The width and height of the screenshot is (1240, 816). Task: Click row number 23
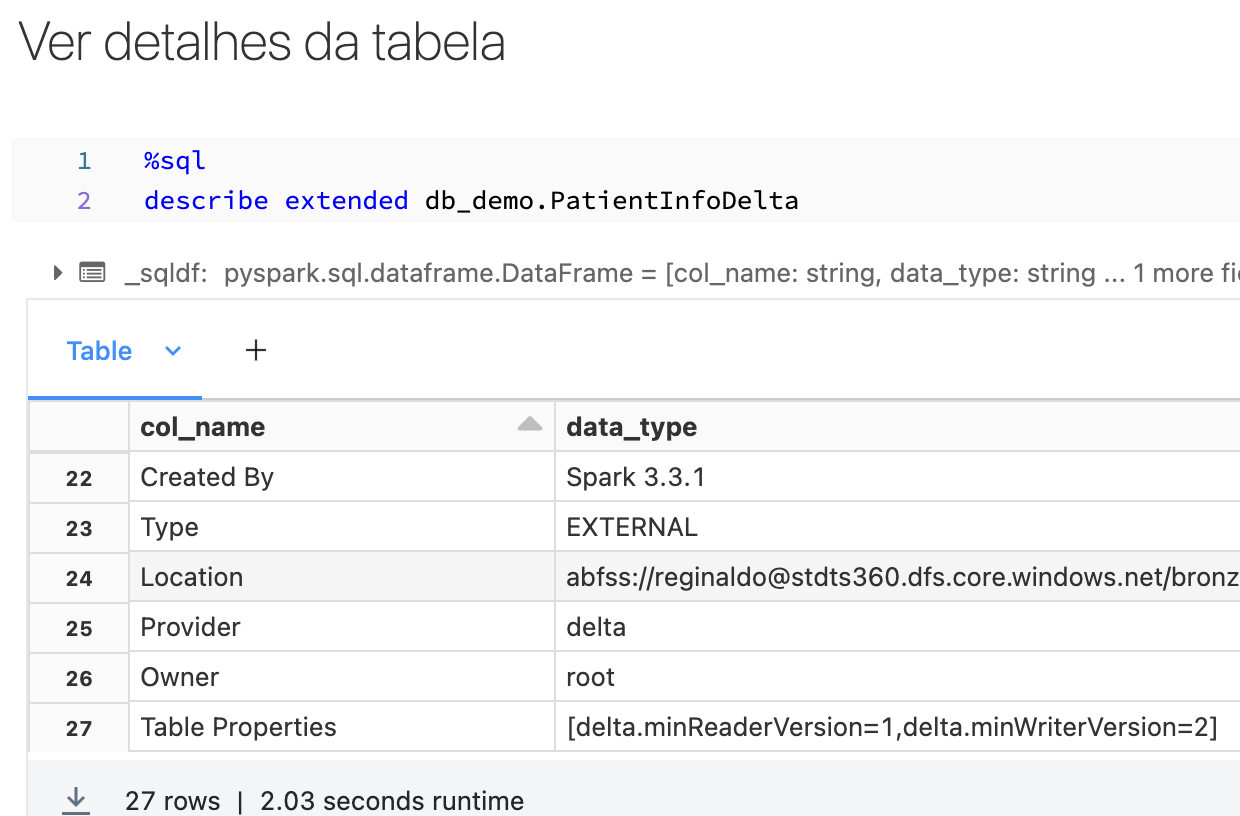pyautogui.click(x=79, y=528)
